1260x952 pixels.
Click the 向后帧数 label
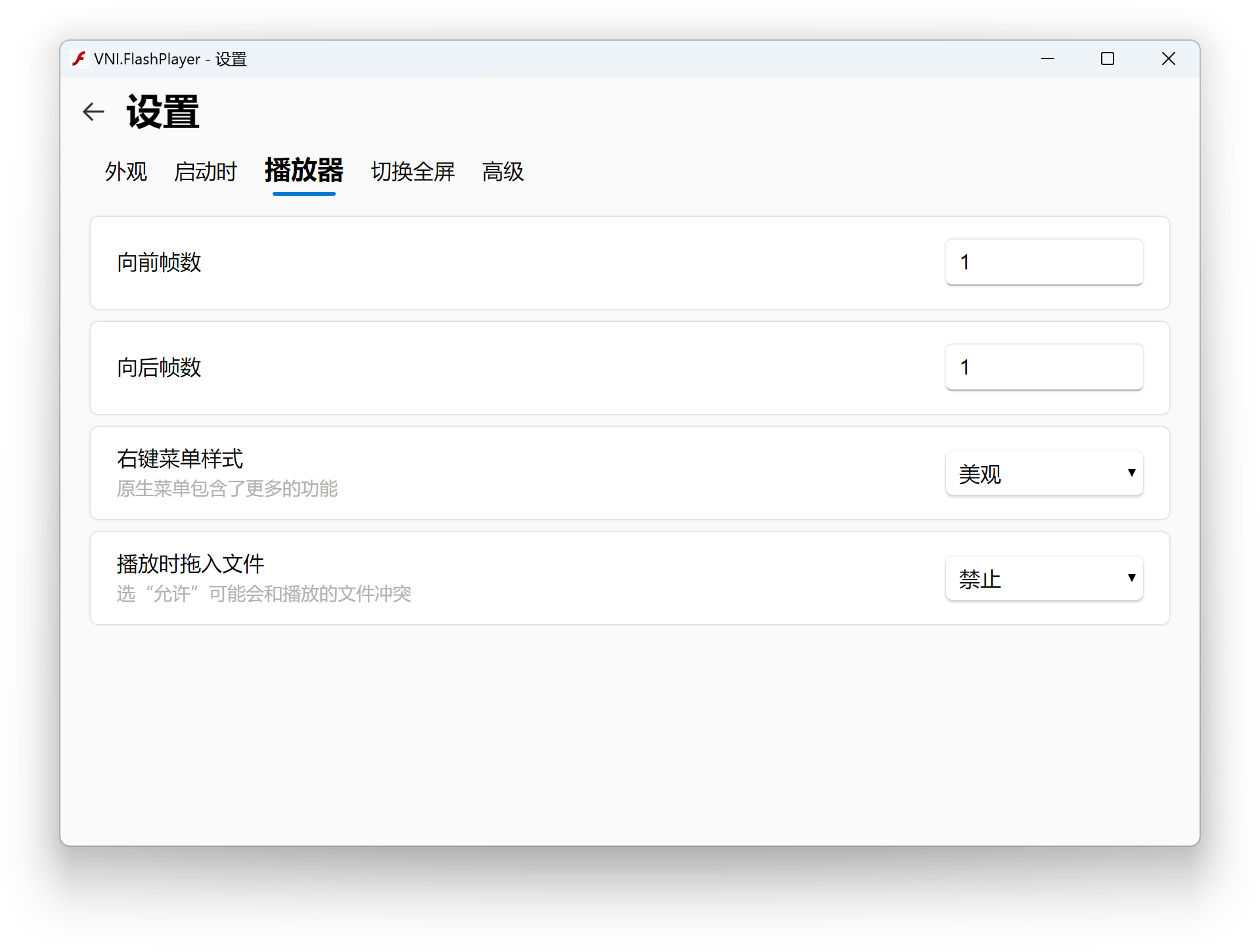[x=159, y=367]
